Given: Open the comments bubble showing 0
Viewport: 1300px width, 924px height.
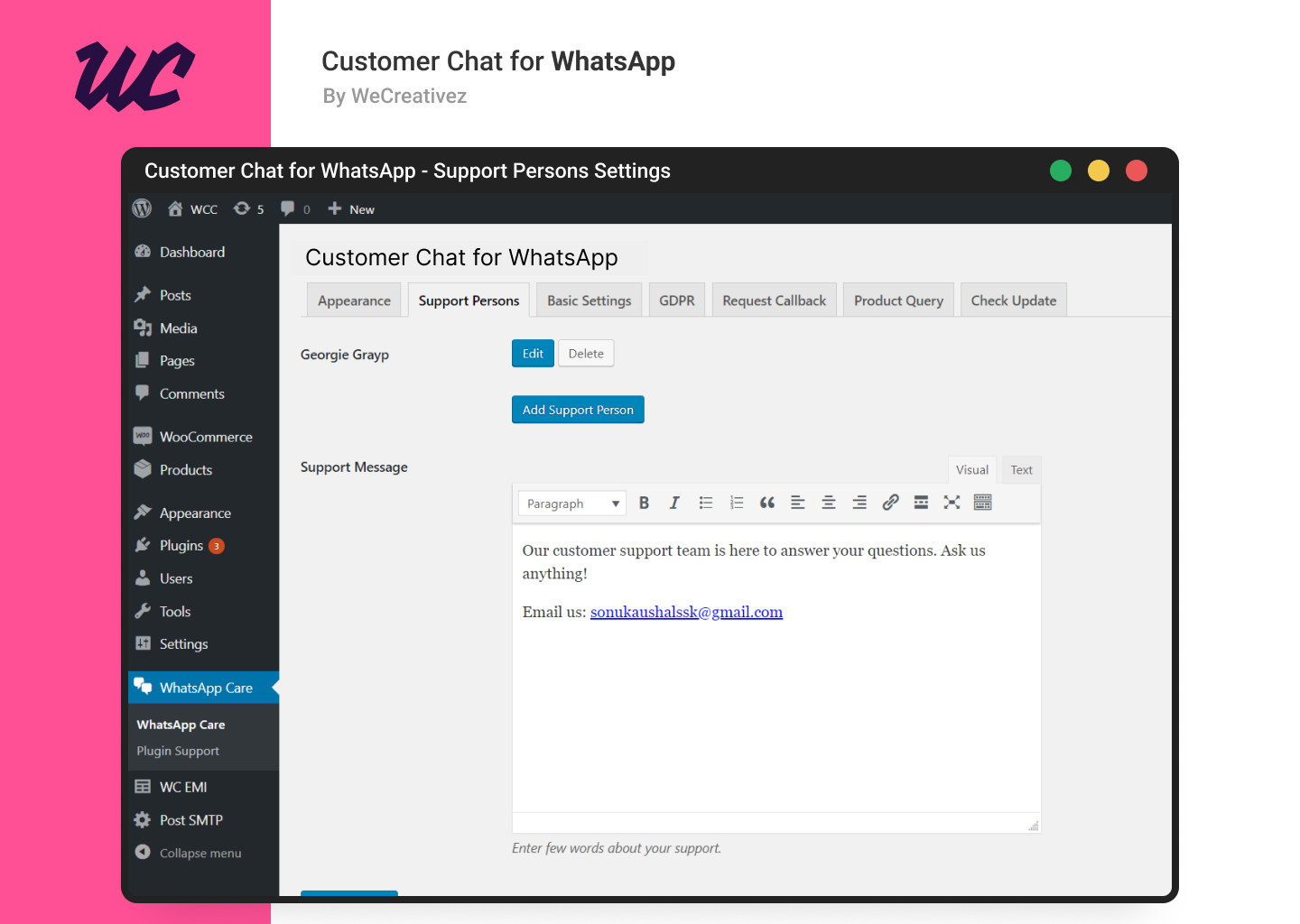Looking at the screenshot, I should coord(295,209).
